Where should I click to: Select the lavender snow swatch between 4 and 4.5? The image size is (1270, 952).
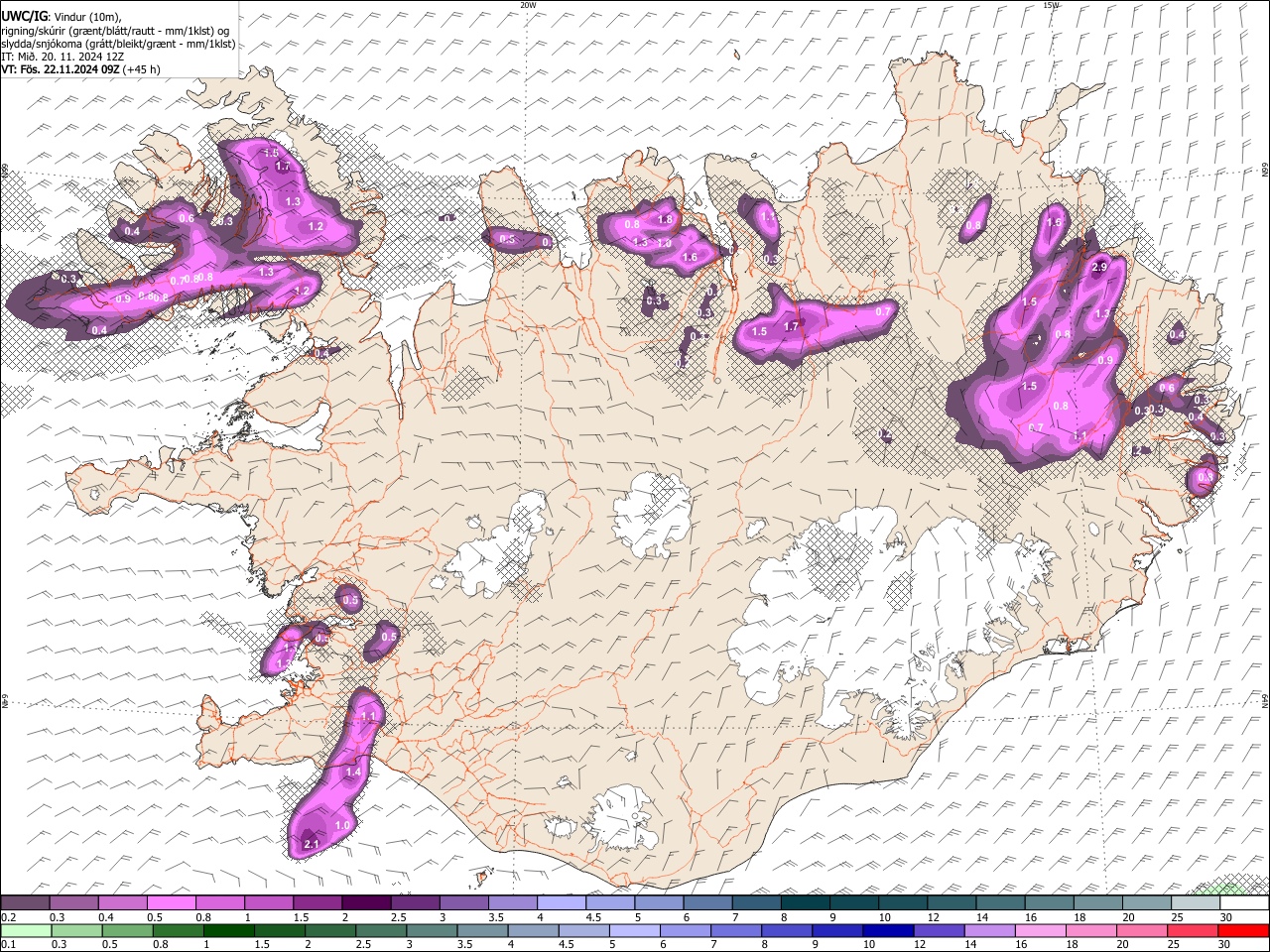pos(562,903)
